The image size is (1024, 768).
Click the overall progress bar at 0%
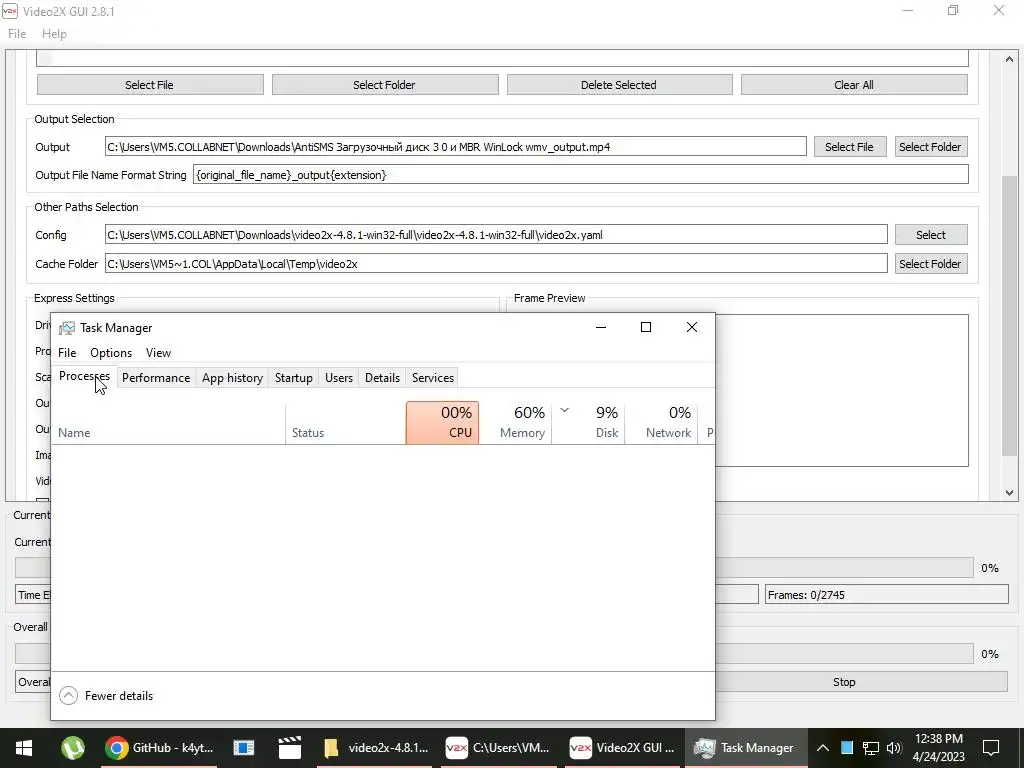tap(844, 653)
